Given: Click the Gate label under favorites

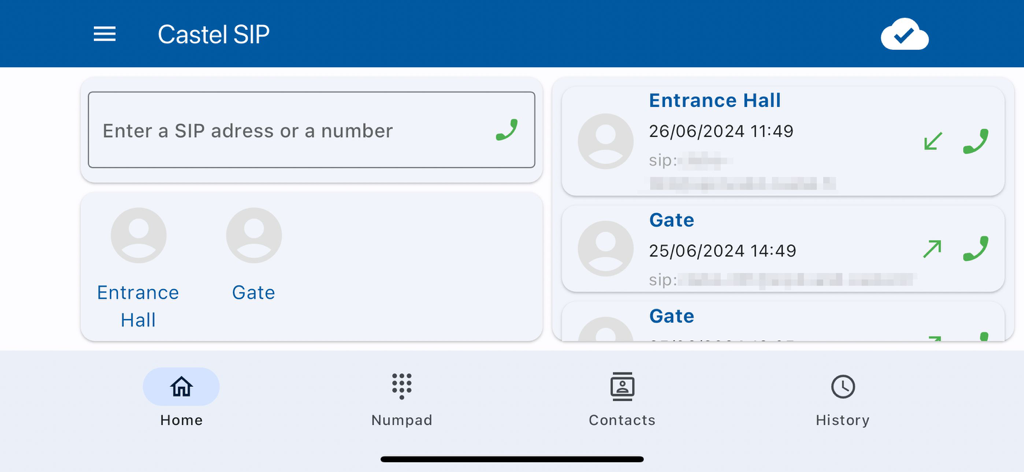Looking at the screenshot, I should pos(254,293).
